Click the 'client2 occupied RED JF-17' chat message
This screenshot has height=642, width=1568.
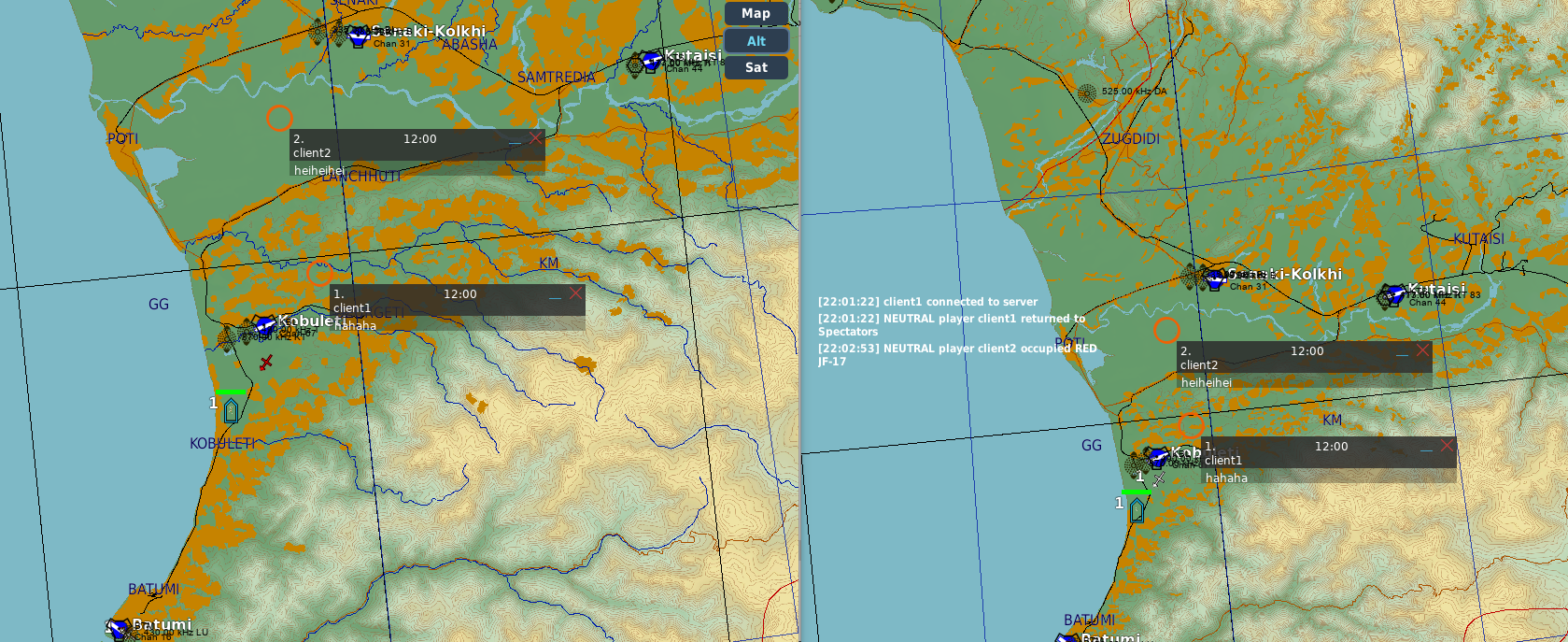[x=957, y=355]
